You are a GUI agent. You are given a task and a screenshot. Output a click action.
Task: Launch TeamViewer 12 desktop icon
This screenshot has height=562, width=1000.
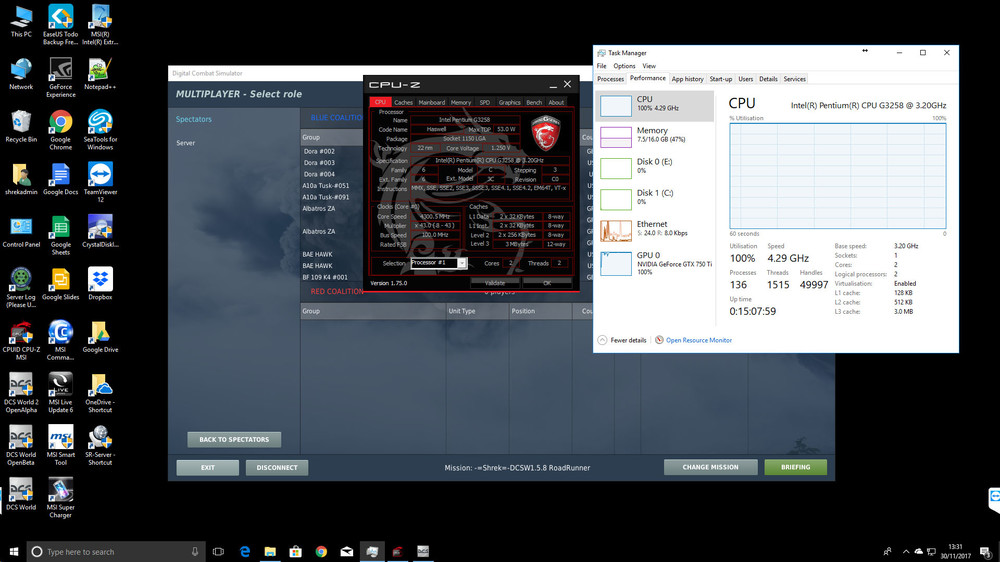point(100,182)
